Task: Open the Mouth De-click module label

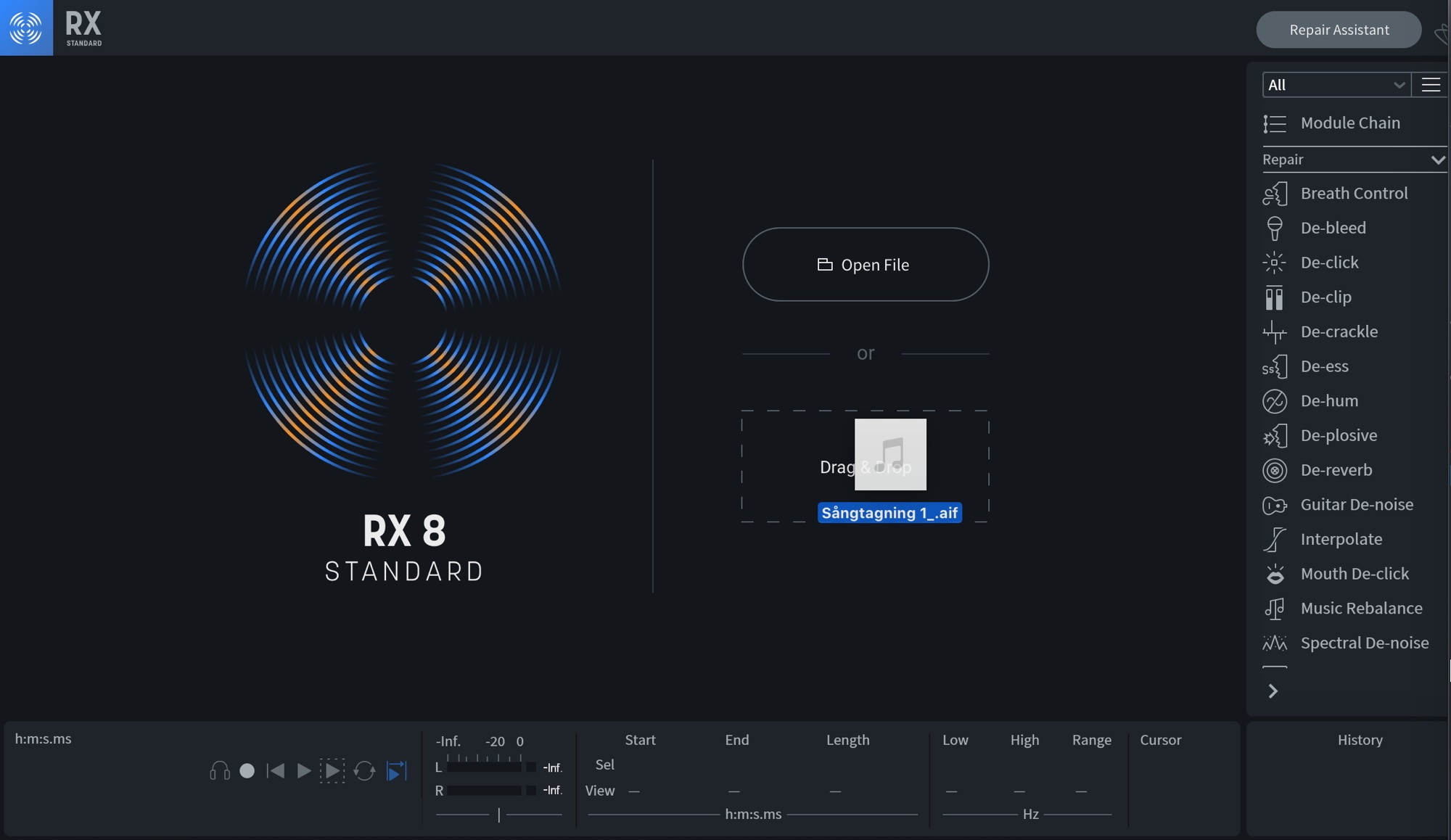Action: pos(1355,574)
